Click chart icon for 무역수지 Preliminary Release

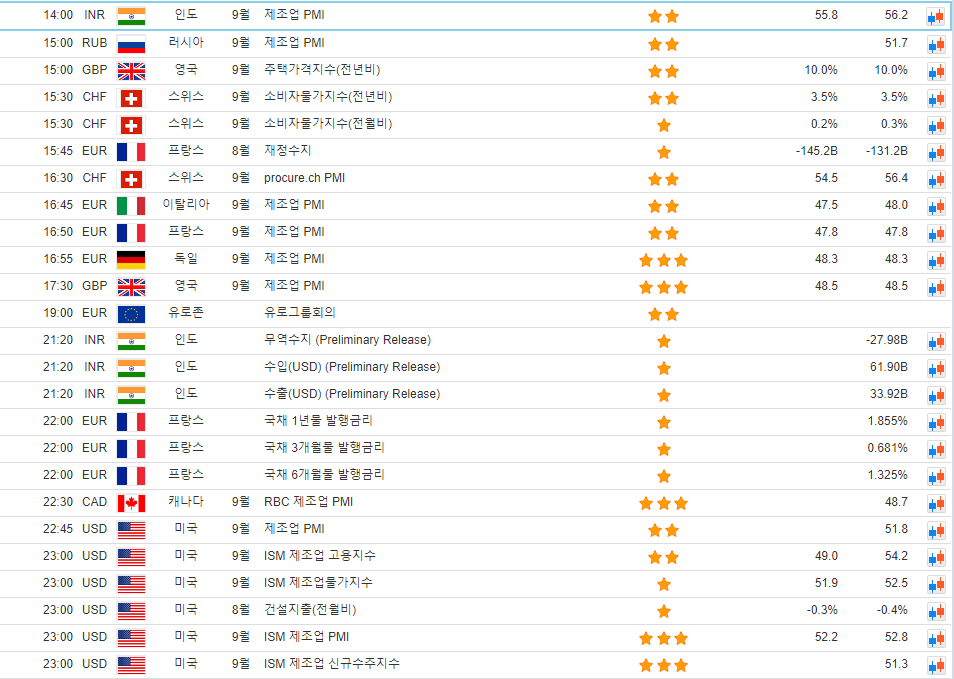point(935,341)
